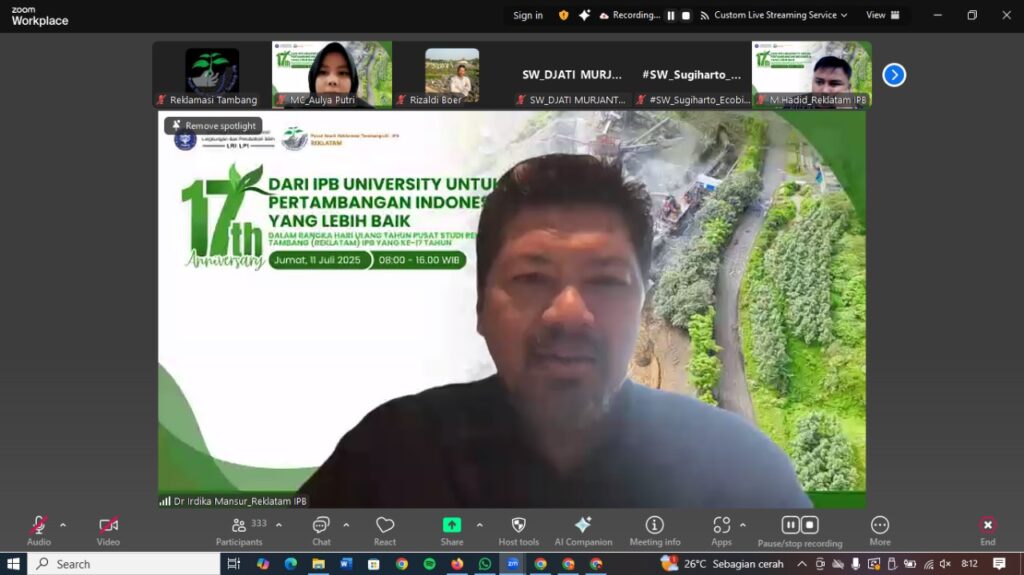
Task: Show hidden system tray icons
Action: pyautogui.click(x=802, y=563)
